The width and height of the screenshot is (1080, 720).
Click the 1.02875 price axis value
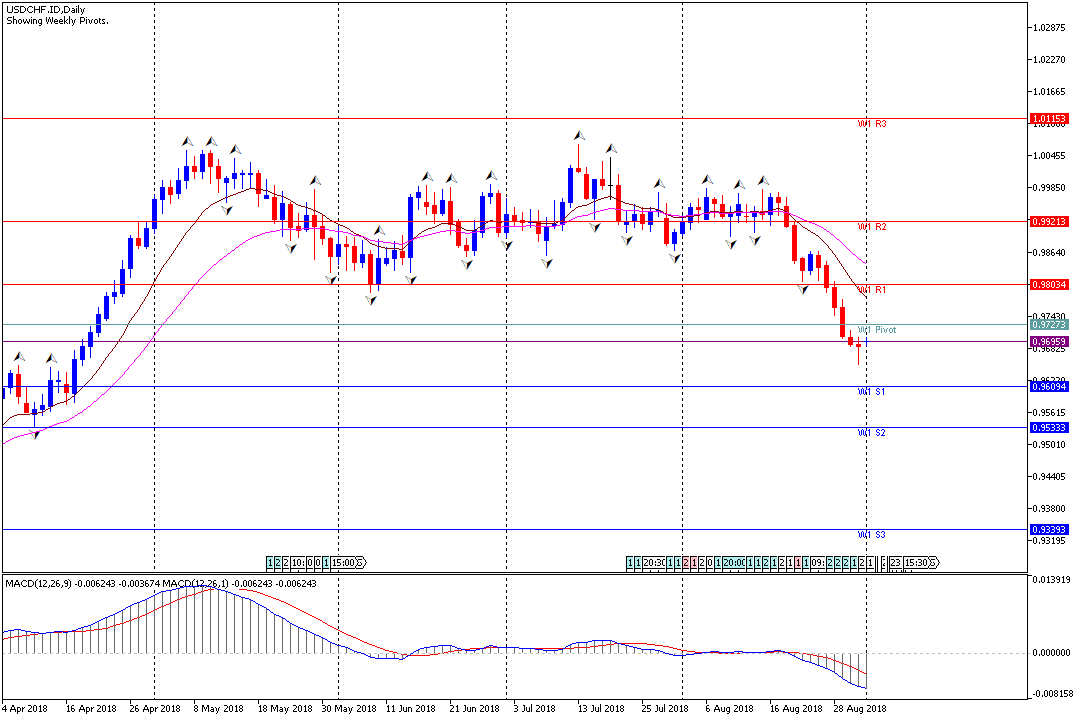(x=1050, y=28)
